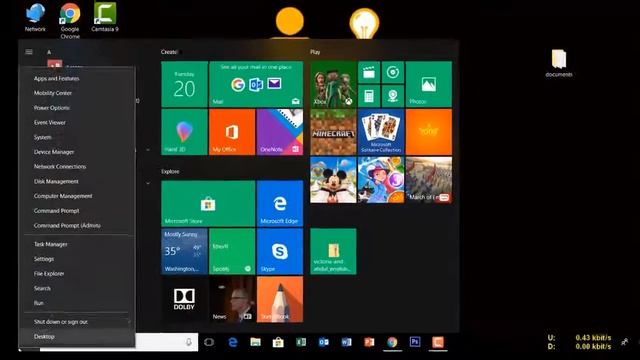The width and height of the screenshot is (640, 360).
Task: Launch the Paint 3D tile
Action: (184, 132)
